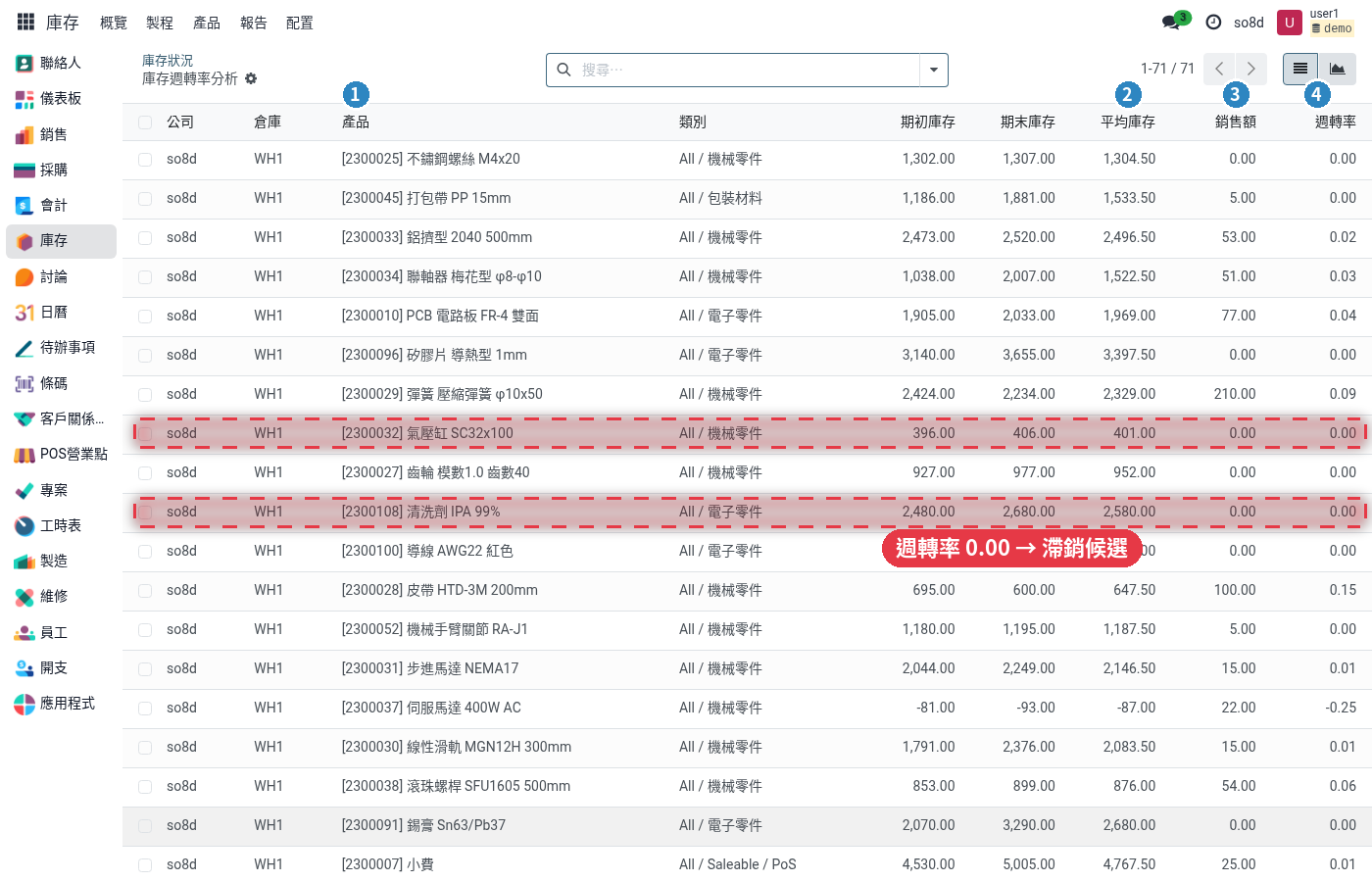Open 維修 app in sidebar
The width and height of the screenshot is (1372, 882).
(61, 597)
